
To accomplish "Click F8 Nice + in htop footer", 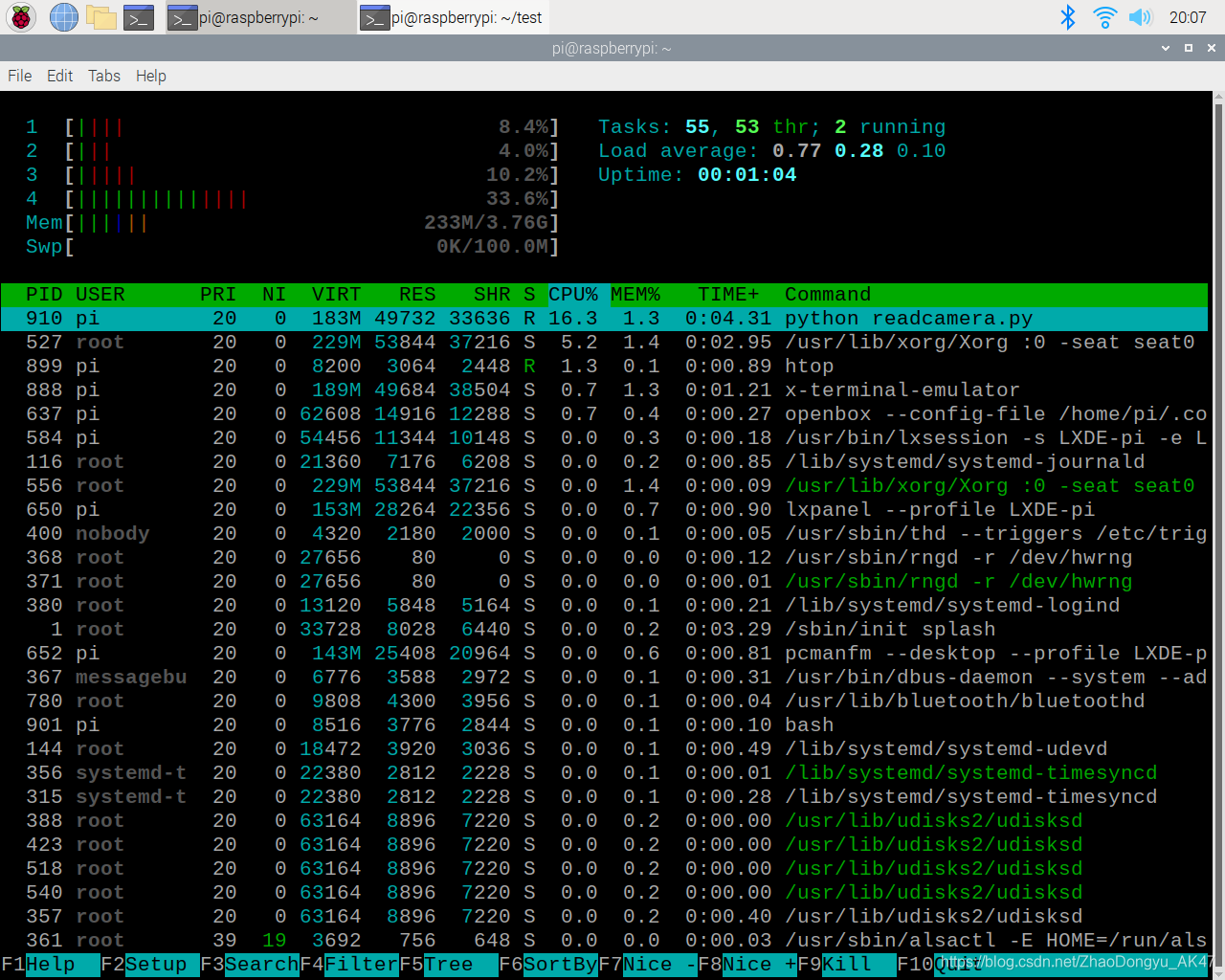I will click(x=747, y=965).
